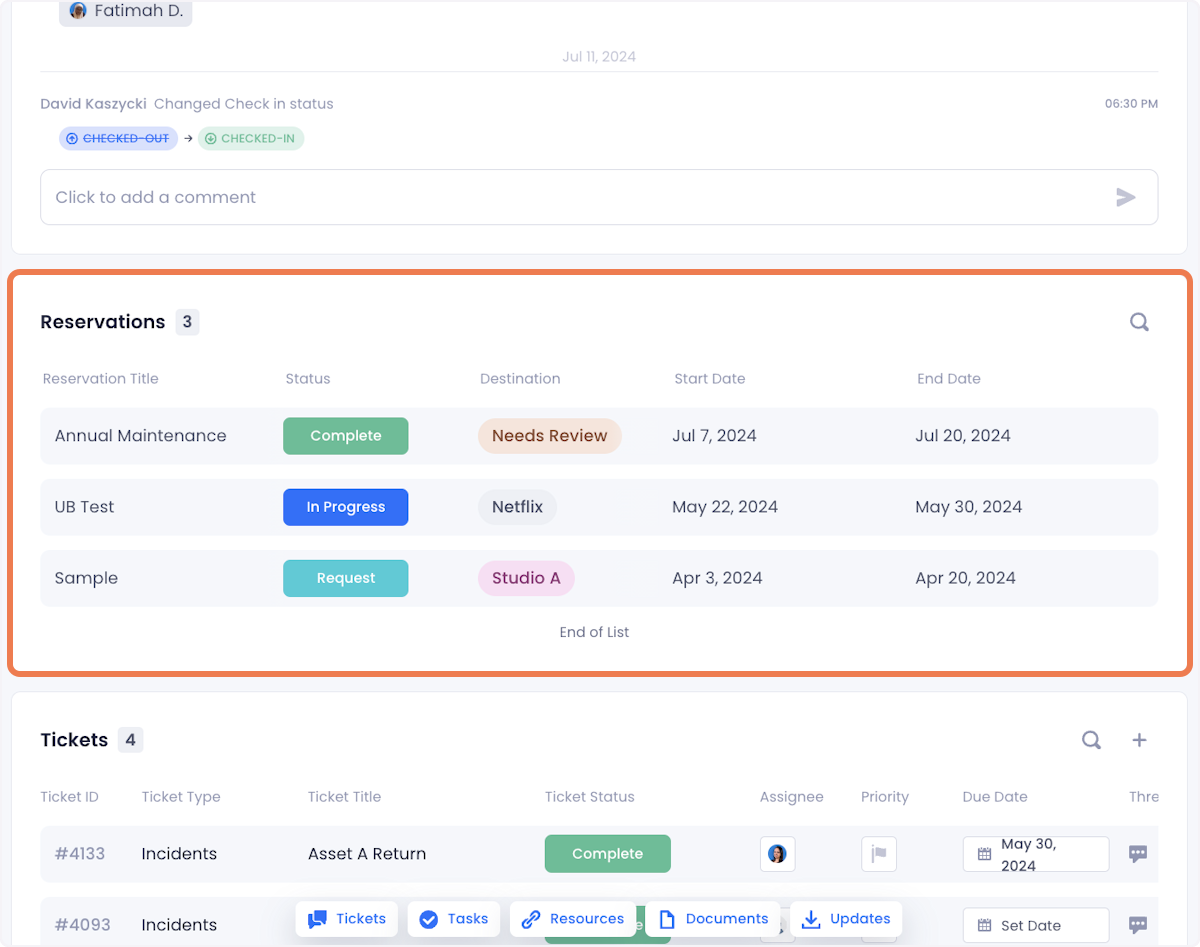Open the UB Test reservation
1200x947 pixels.
(599, 507)
